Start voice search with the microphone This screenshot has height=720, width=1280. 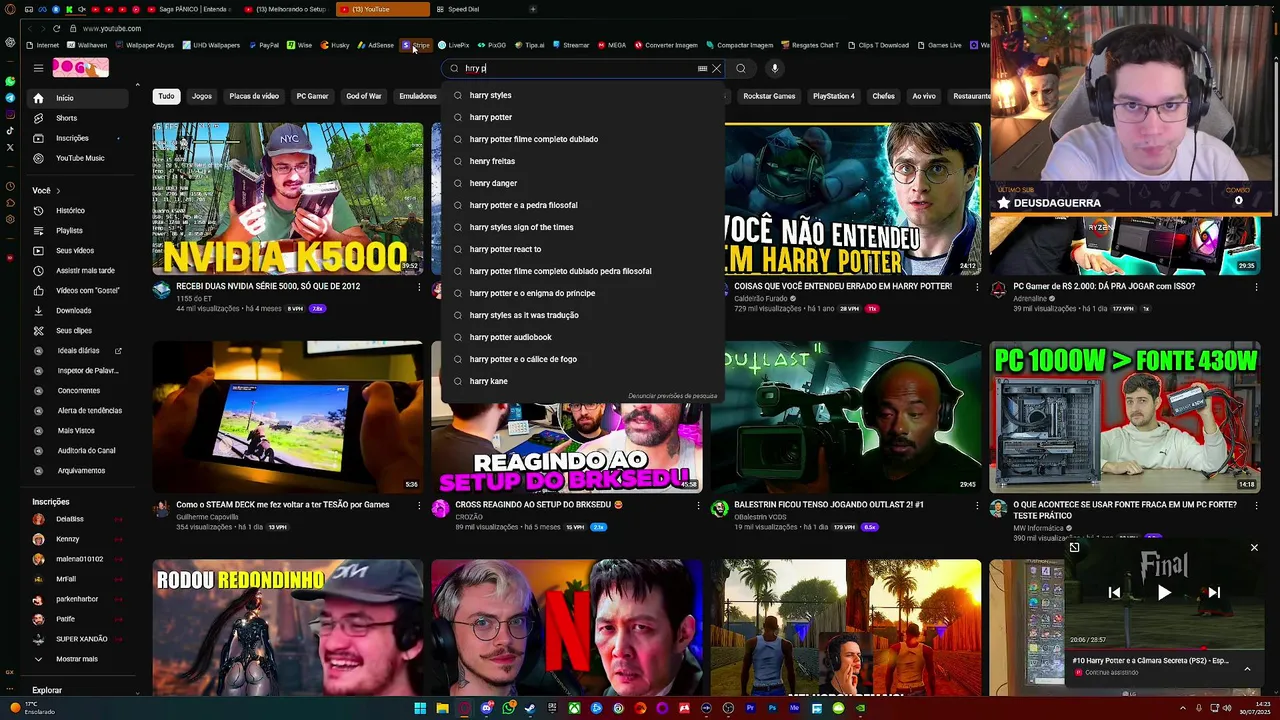pos(774,69)
